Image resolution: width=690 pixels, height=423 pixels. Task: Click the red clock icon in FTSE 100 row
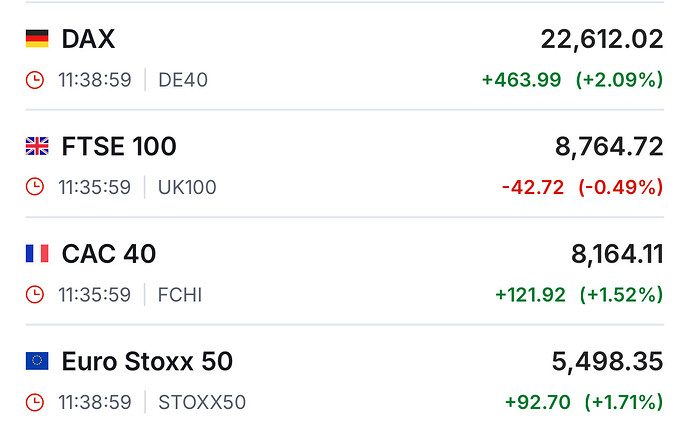[x=35, y=187]
